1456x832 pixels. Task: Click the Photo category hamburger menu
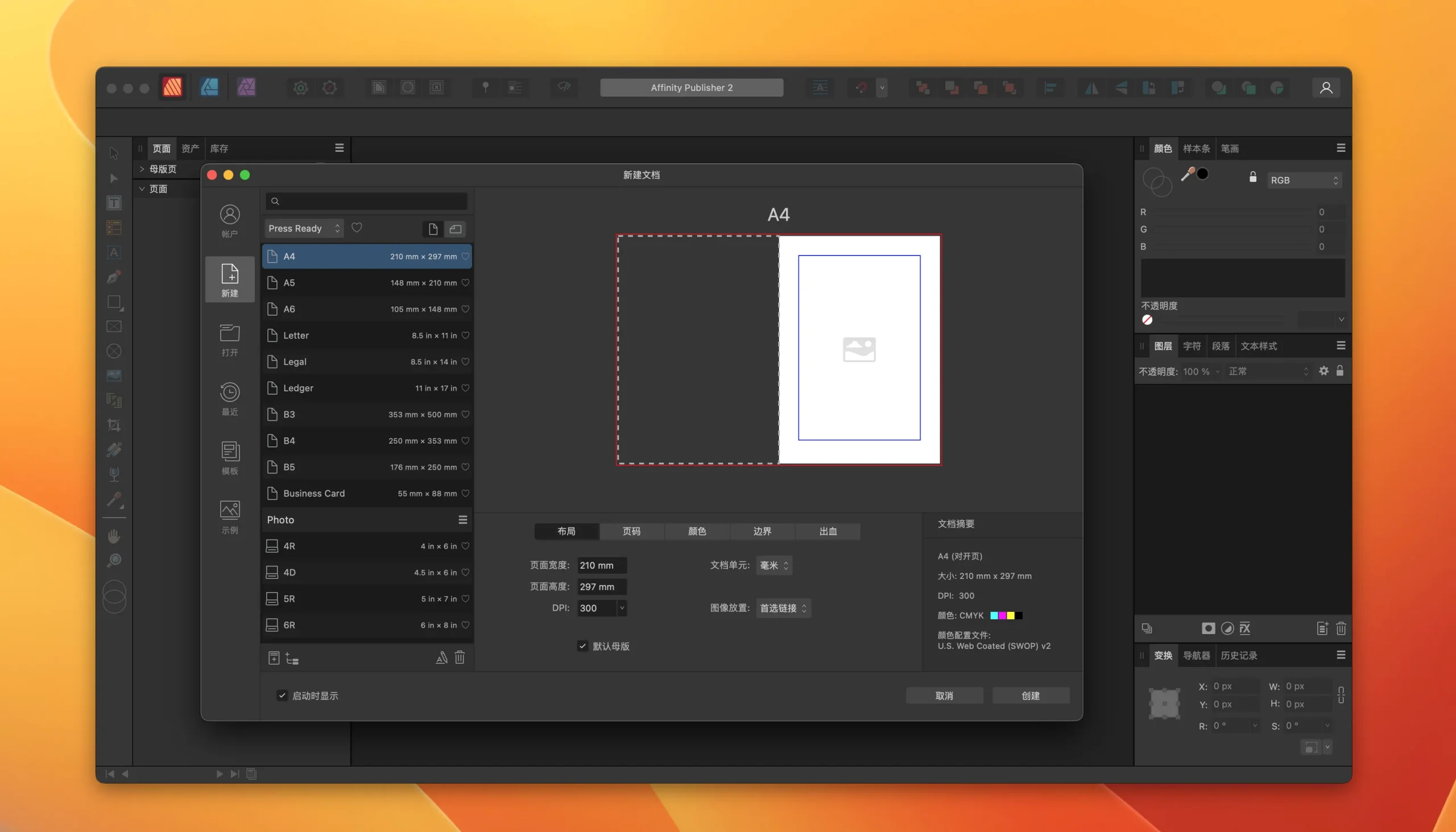pos(462,520)
